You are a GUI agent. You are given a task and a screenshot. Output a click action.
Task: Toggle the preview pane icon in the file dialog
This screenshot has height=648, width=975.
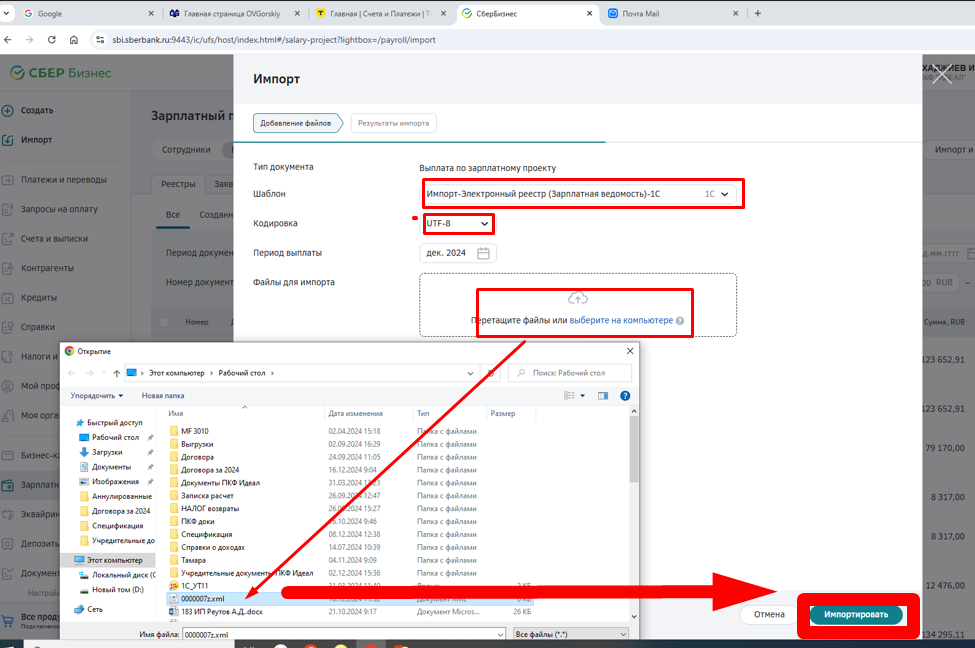pyautogui.click(x=603, y=396)
